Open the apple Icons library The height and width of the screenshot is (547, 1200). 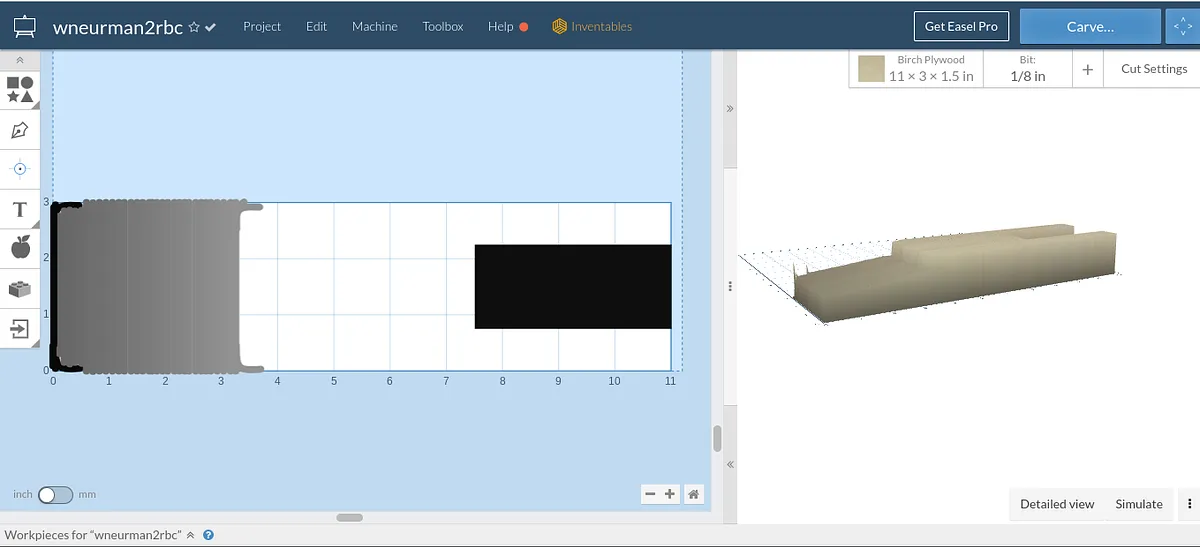coord(20,247)
